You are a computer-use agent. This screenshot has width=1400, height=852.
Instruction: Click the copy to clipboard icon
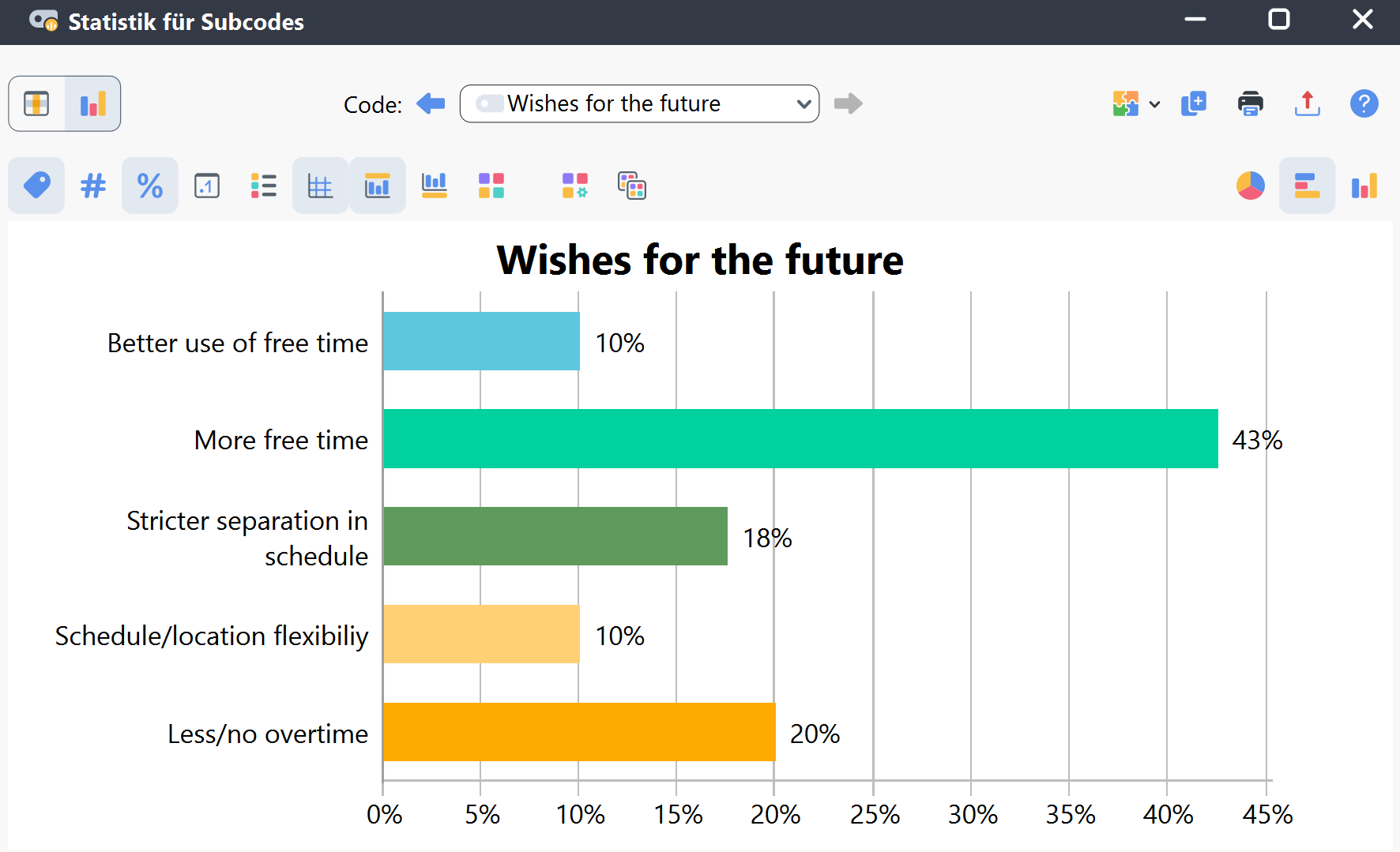(1193, 103)
